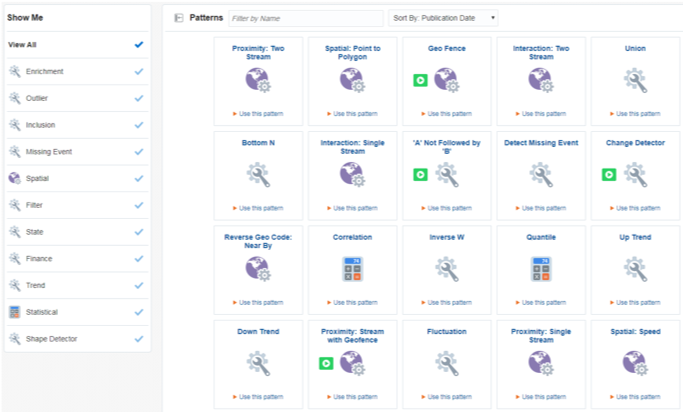The width and height of the screenshot is (683, 412).
Task: Click the Quantile calculator icon
Action: point(540,269)
